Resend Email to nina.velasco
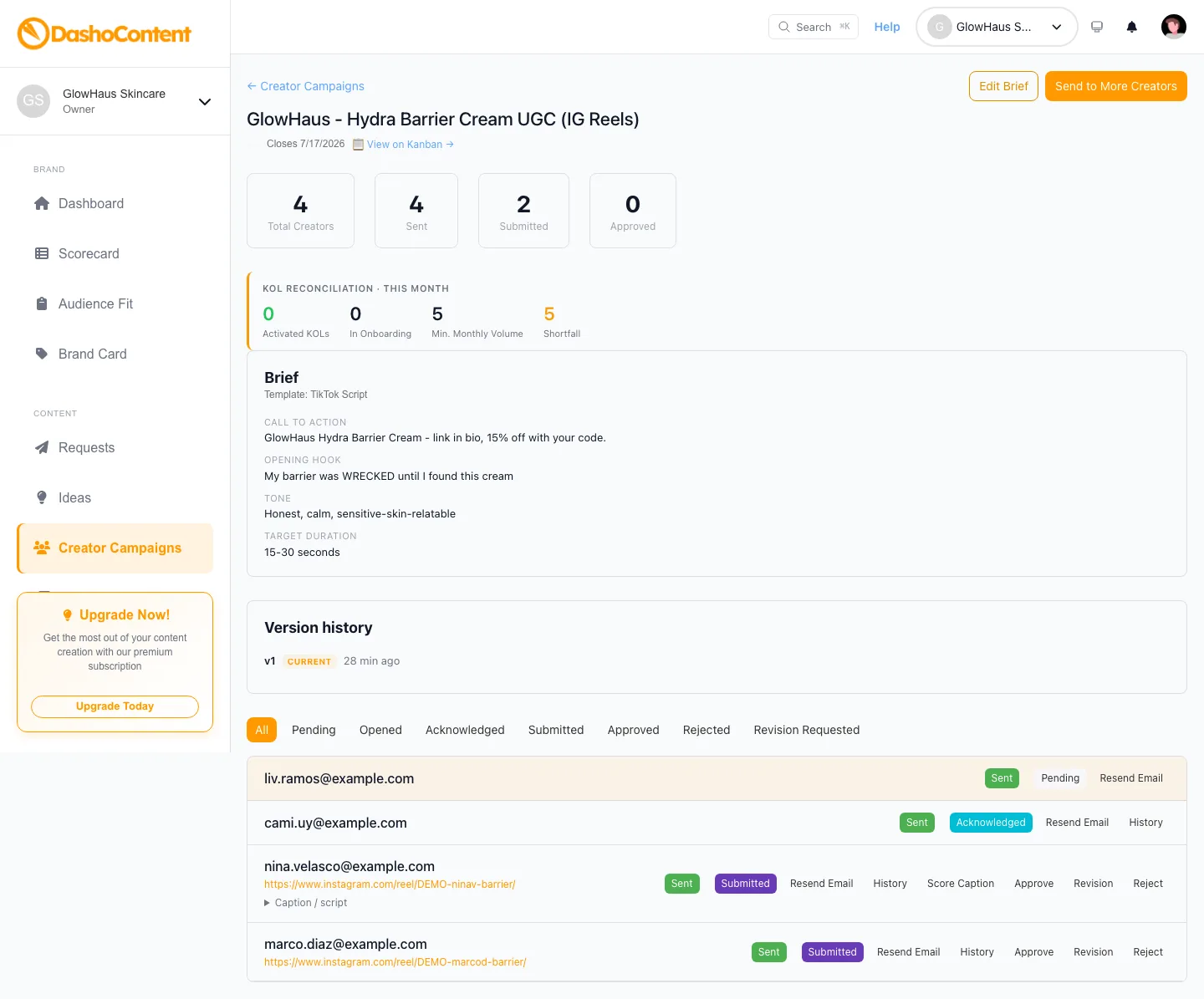 (x=821, y=884)
